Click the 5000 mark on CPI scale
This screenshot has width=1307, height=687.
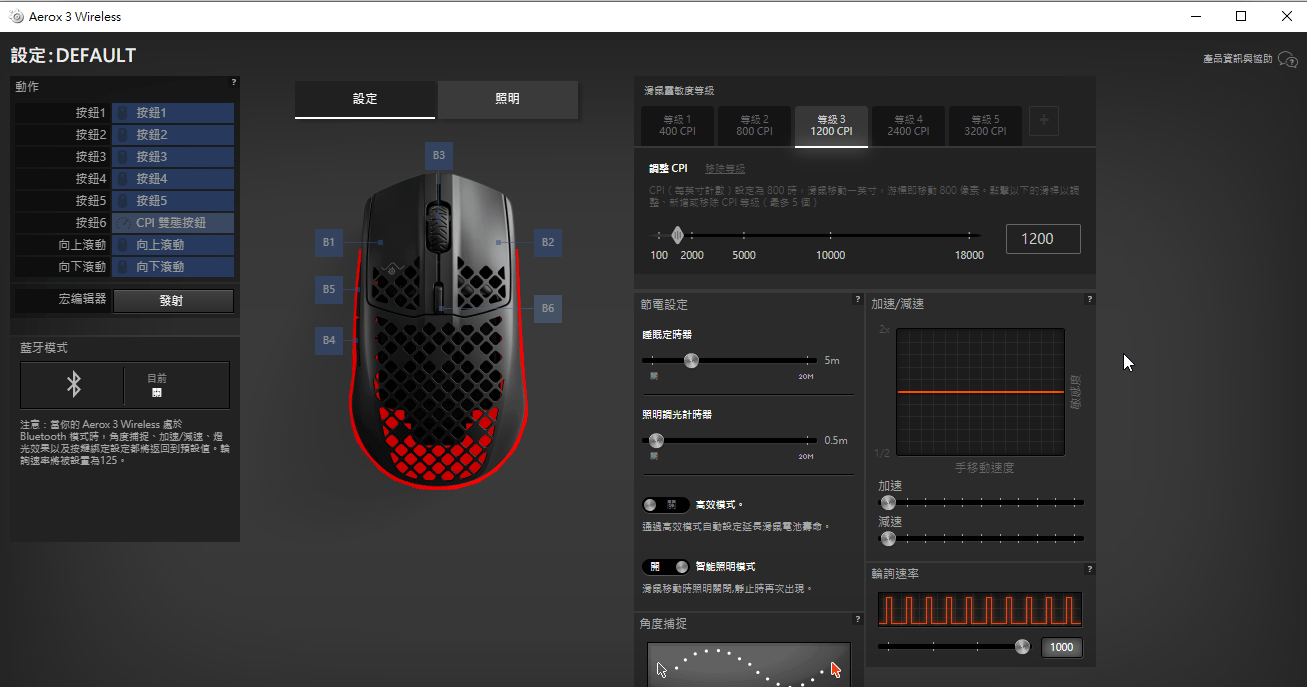pyautogui.click(x=744, y=255)
